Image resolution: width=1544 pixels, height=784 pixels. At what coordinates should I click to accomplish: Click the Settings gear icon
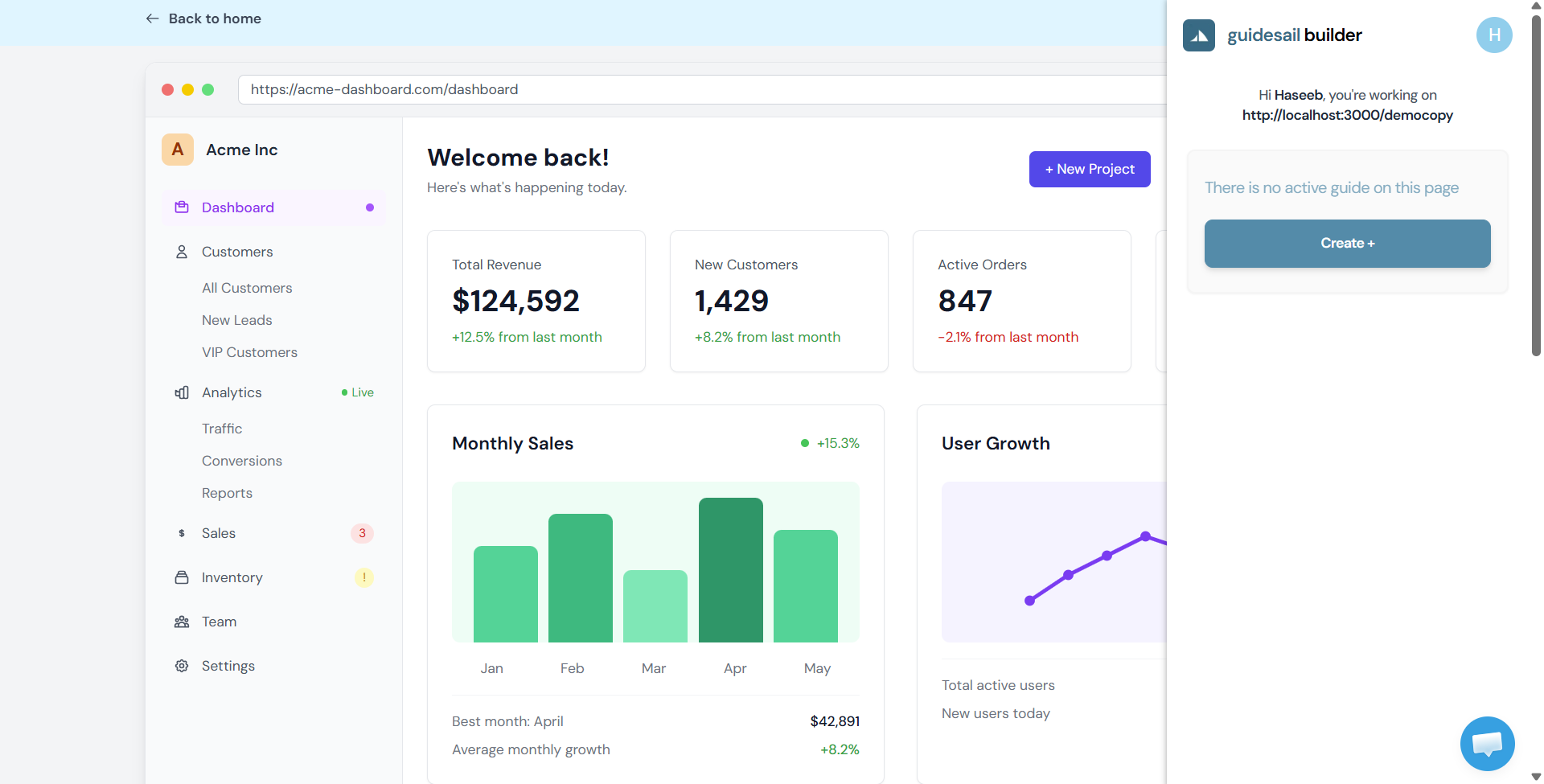[x=182, y=666]
